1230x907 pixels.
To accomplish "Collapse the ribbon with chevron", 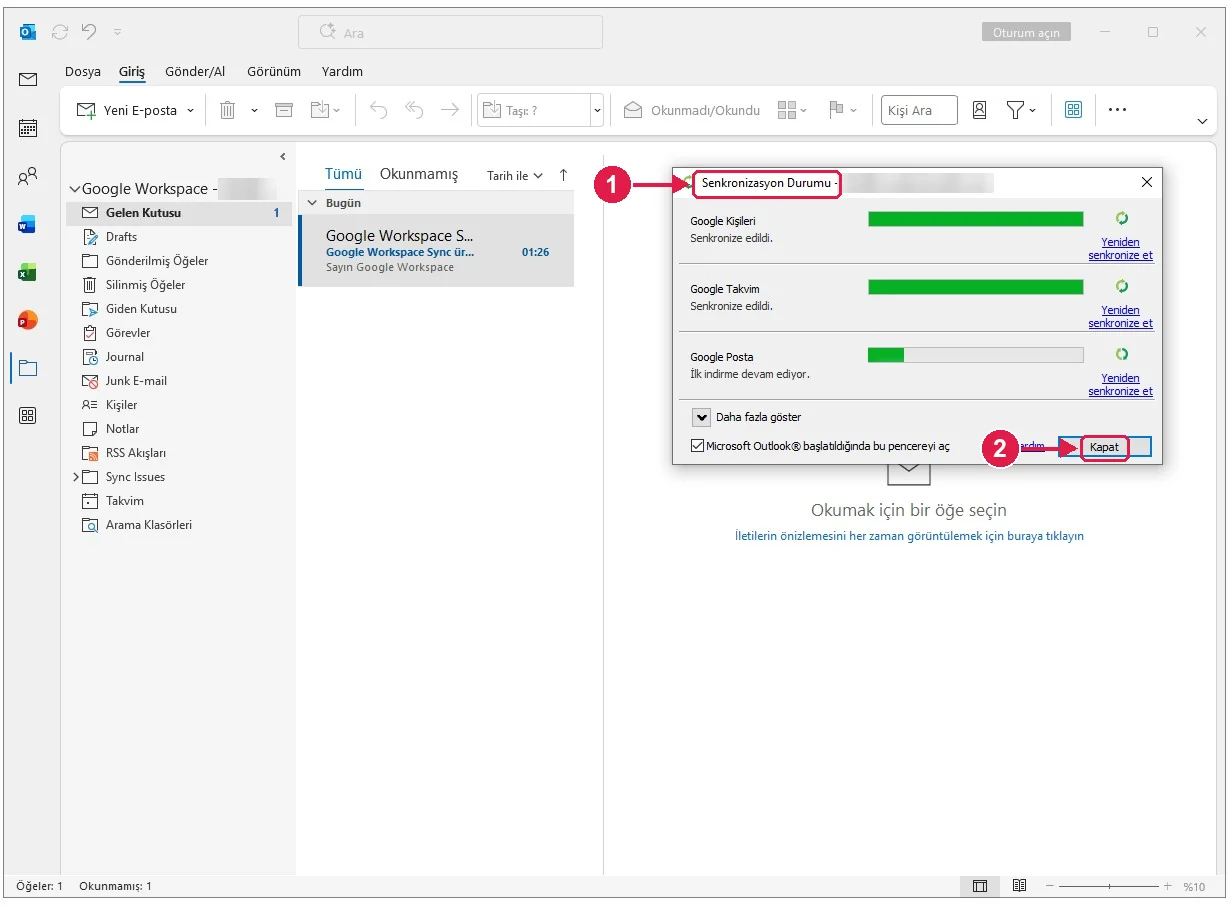I will 1202,121.
